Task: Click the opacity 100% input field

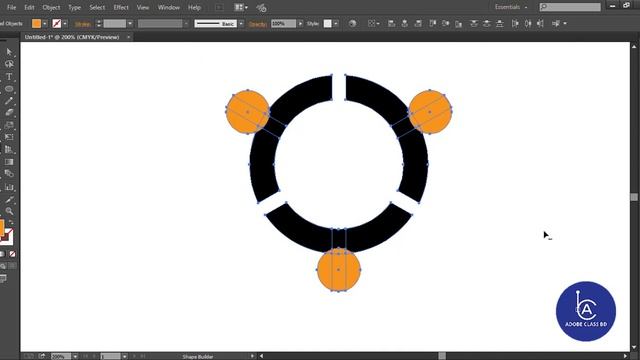Action: 283,24
